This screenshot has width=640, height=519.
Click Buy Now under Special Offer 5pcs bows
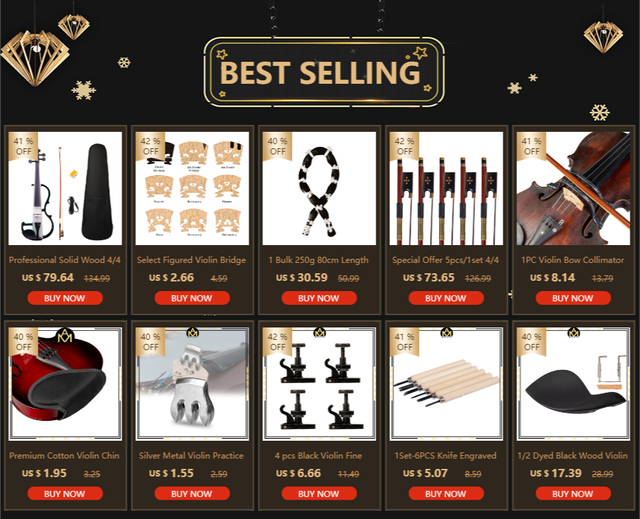[446, 298]
